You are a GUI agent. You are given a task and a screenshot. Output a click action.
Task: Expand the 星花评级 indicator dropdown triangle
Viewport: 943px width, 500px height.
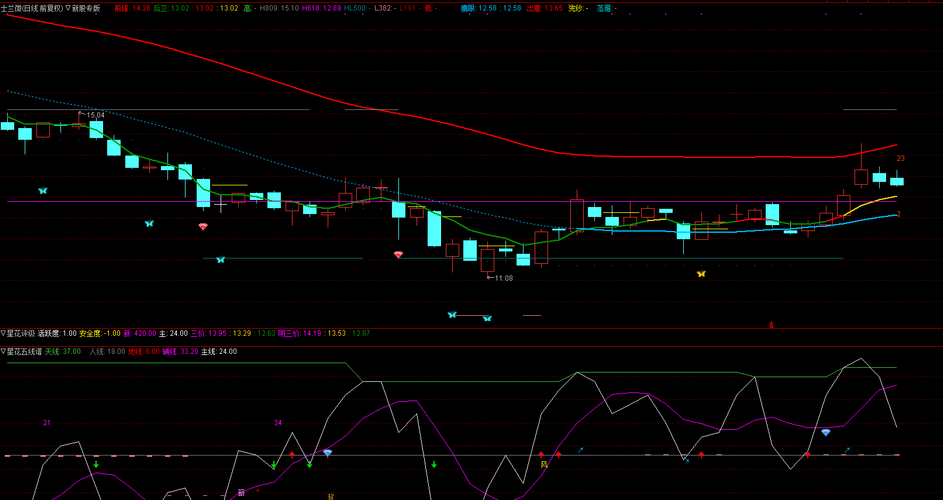click(x=3, y=333)
